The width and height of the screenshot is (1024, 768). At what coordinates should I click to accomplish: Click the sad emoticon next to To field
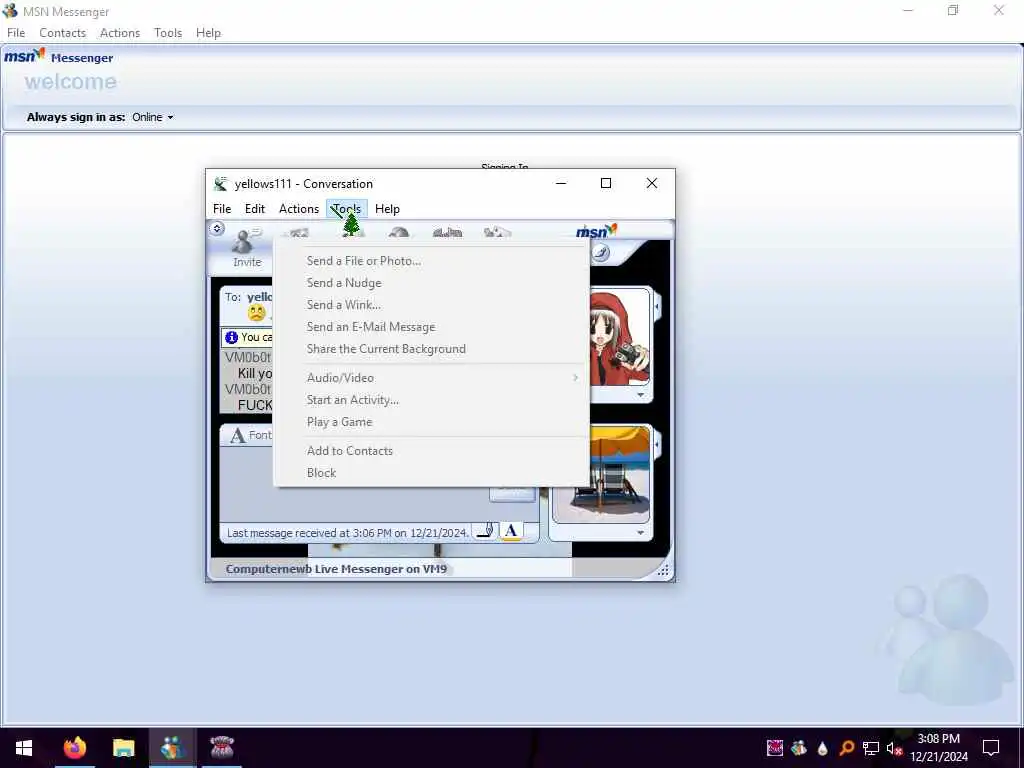pos(257,313)
